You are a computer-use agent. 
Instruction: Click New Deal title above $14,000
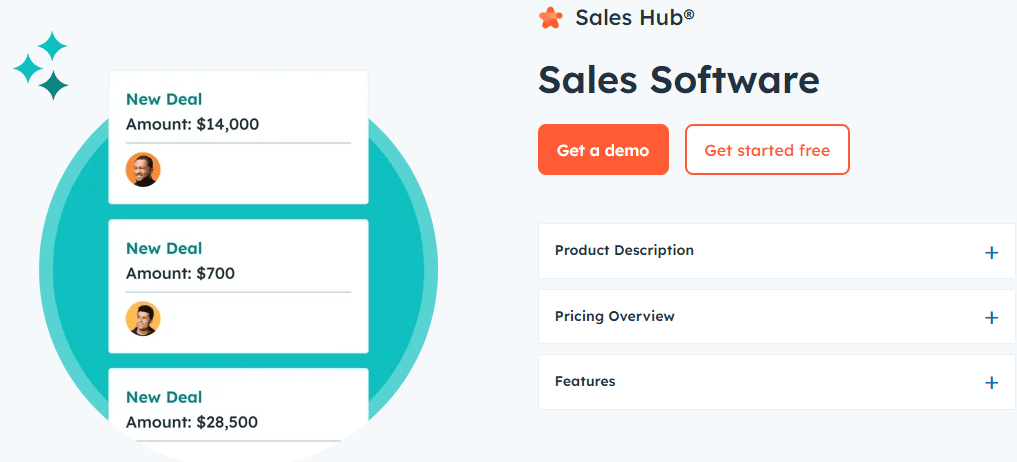[164, 99]
